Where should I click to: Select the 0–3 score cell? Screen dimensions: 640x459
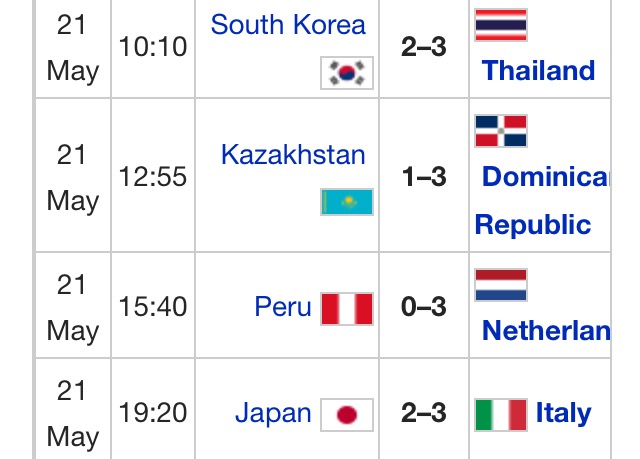coord(424,306)
